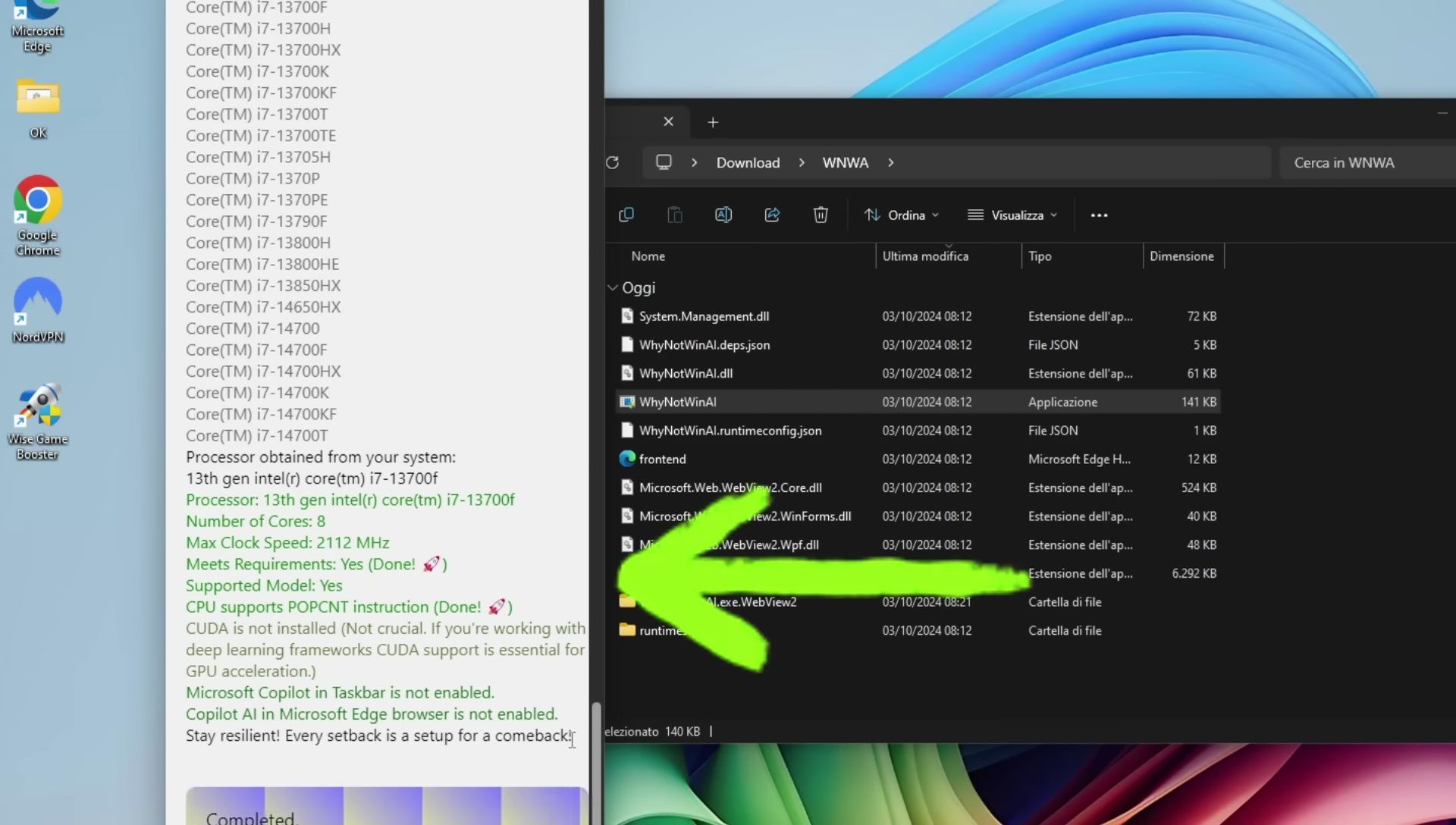Click the This PC monitor icon in address bar

point(664,162)
